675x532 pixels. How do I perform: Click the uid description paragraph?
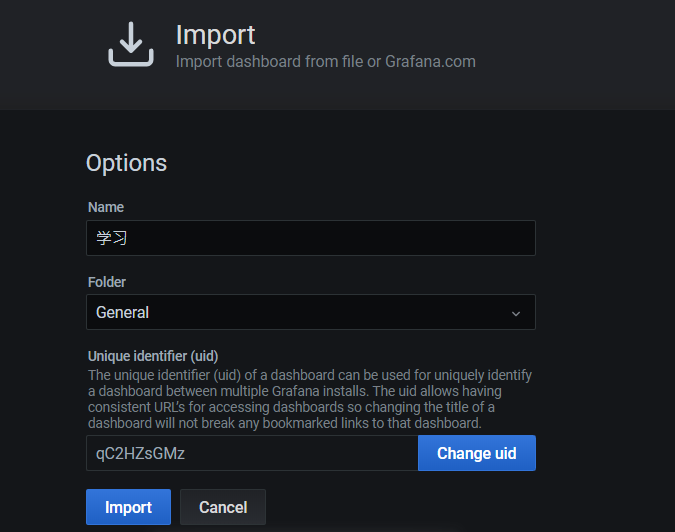click(x=310, y=399)
